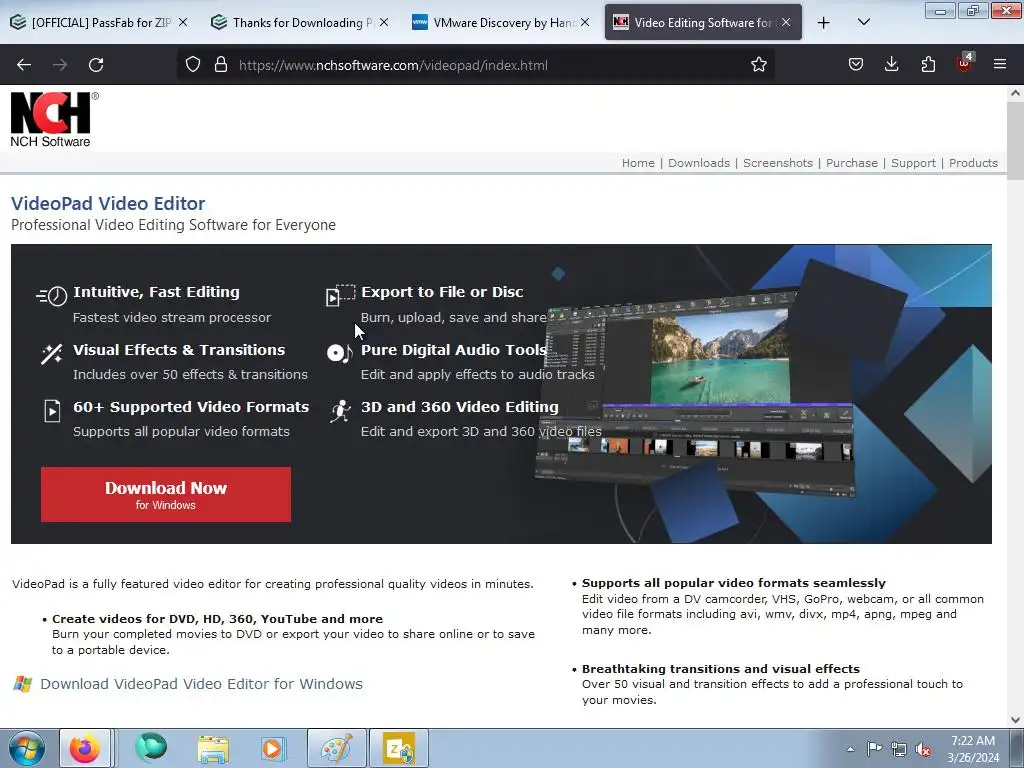Open the Extensions puzzle icon
Screen dimensions: 1024x768
tap(928, 65)
